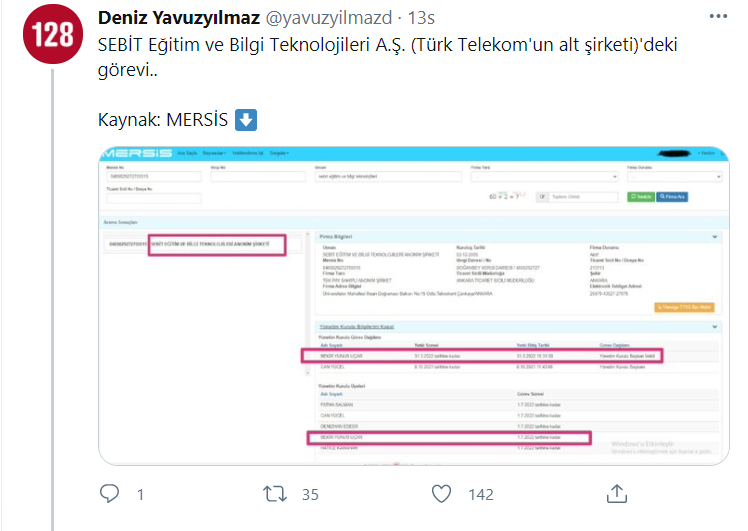Click the blue down-arrow emoji after MERSİS
Viewport: 748px width, 531px height.
246,120
